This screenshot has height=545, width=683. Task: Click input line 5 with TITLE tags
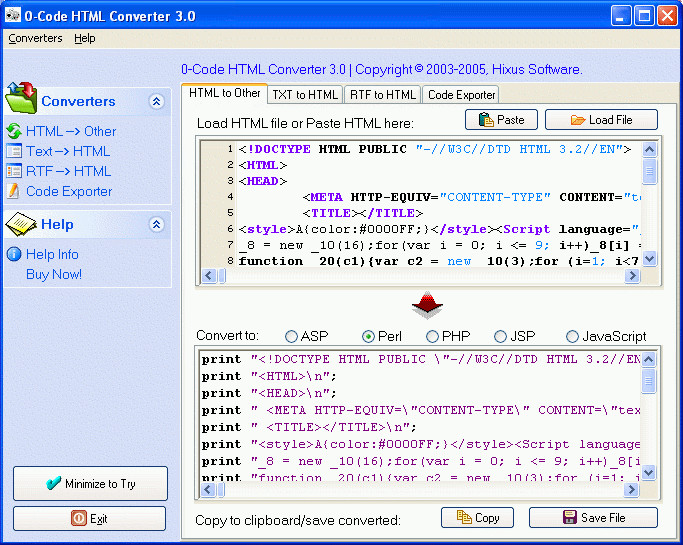pyautogui.click(x=362, y=213)
